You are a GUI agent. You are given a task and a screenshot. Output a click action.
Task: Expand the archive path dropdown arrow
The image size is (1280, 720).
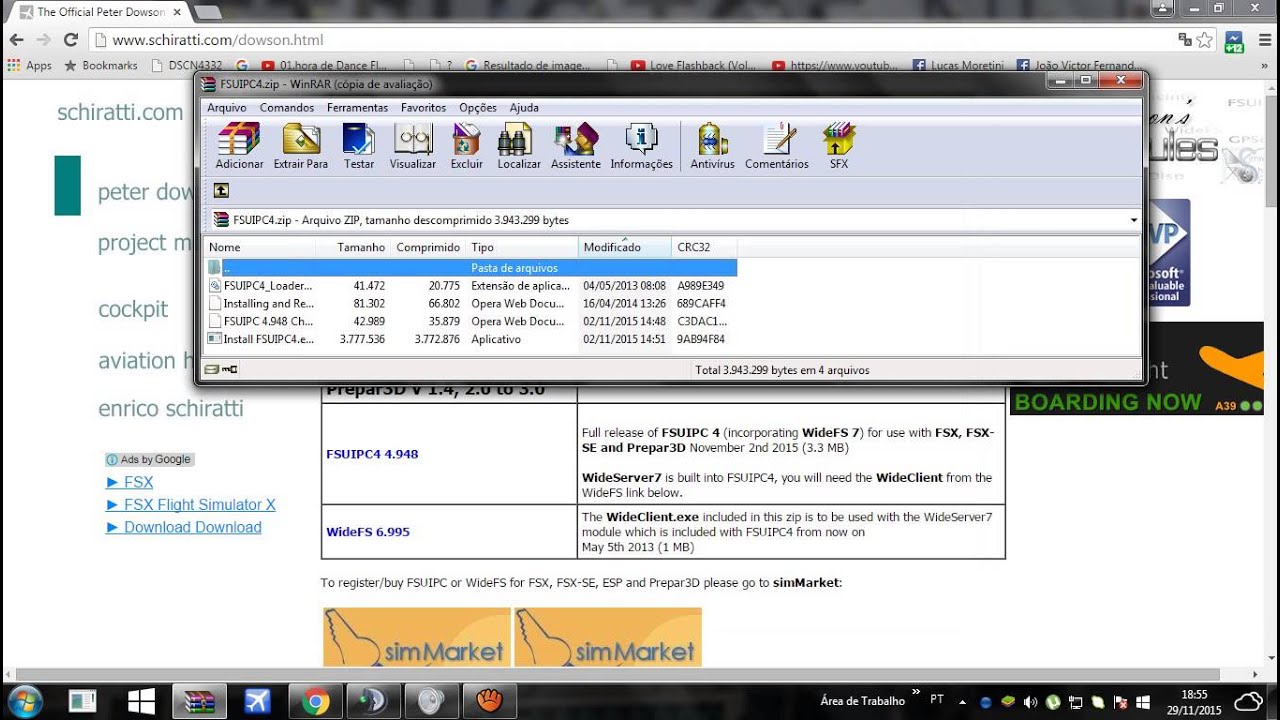coord(1133,220)
